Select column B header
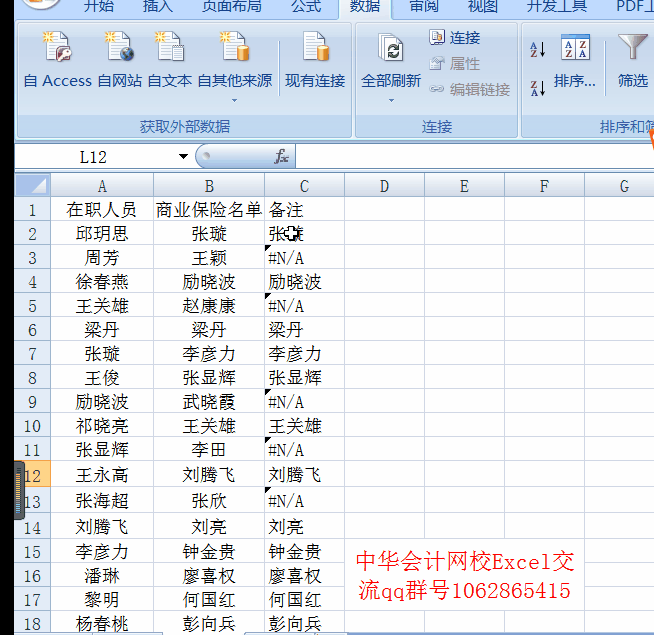 (209, 185)
